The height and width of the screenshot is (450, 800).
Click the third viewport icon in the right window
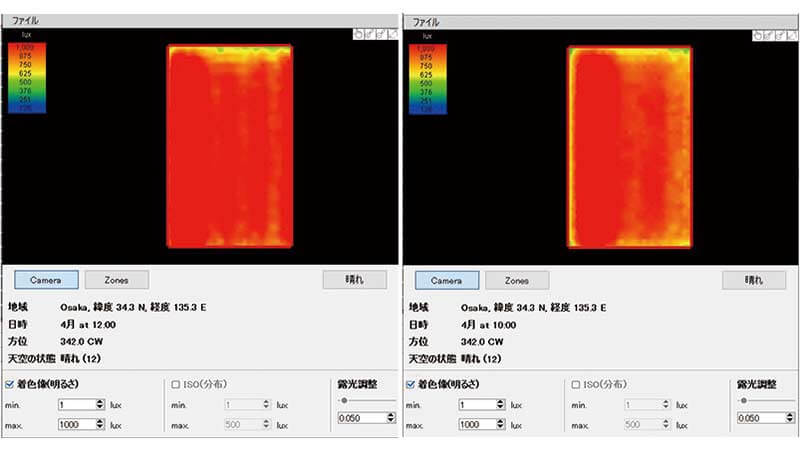pyautogui.click(x=781, y=35)
